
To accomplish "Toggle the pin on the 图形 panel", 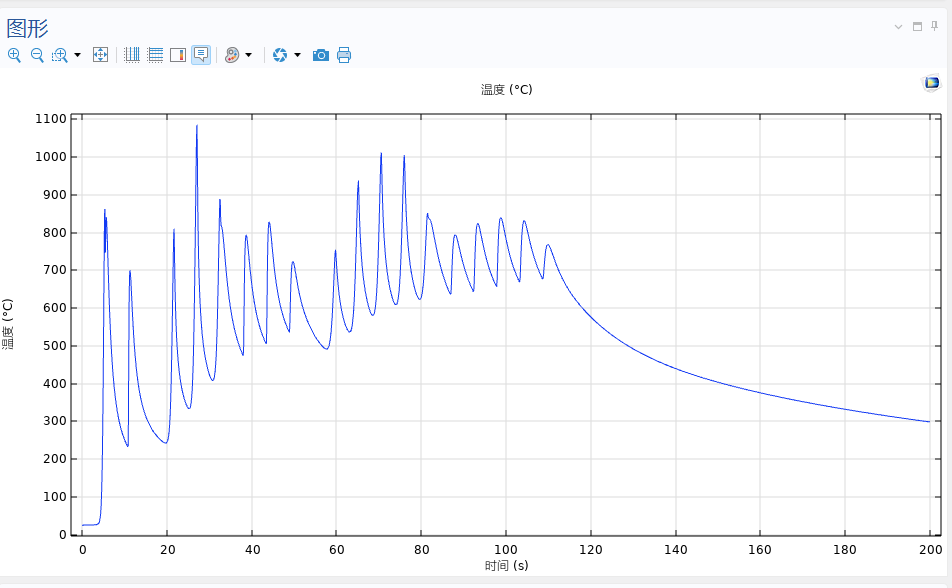I will 934,26.
